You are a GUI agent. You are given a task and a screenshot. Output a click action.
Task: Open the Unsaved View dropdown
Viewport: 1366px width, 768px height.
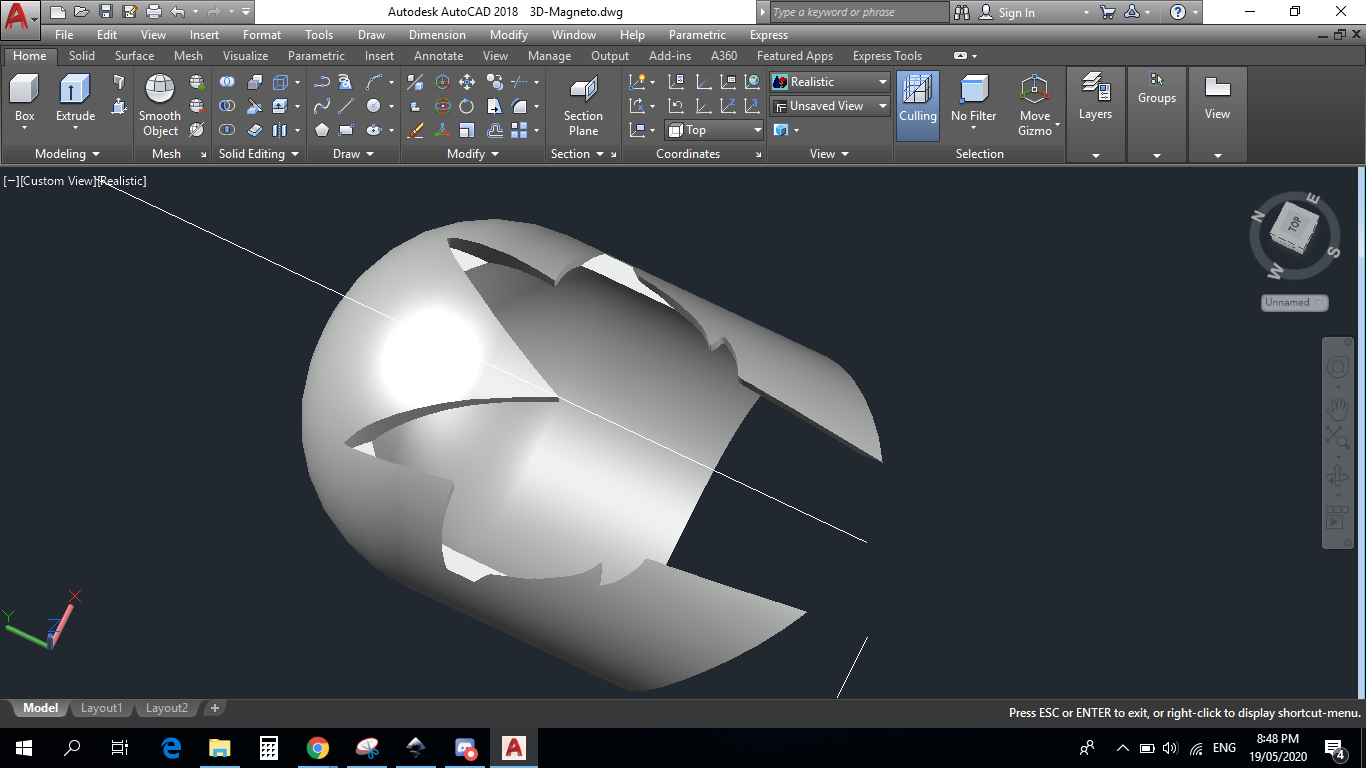coord(830,106)
